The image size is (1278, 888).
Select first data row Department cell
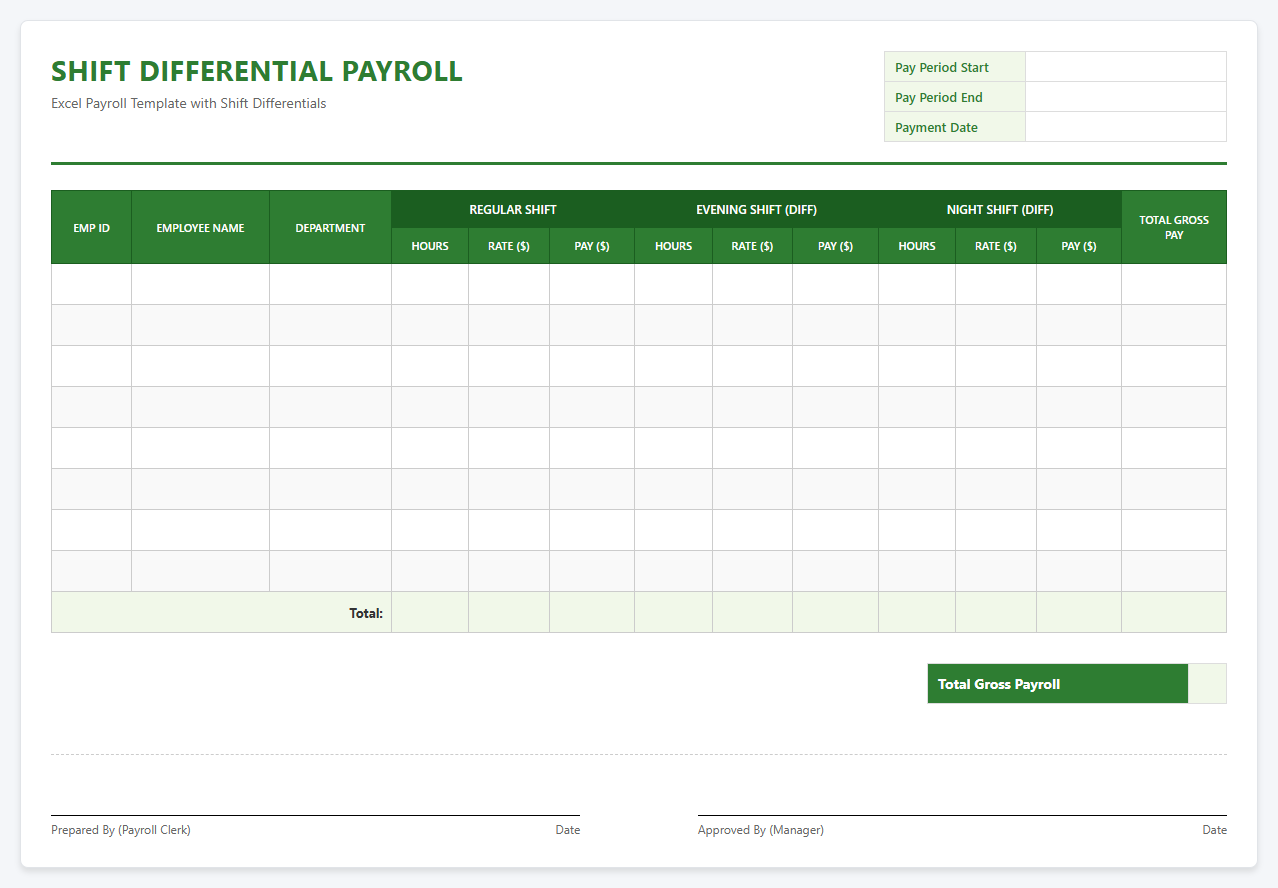330,284
